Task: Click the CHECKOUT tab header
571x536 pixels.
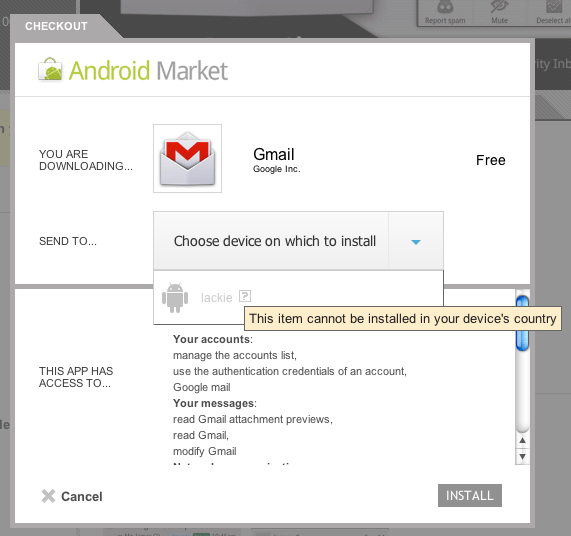Action: (x=56, y=26)
